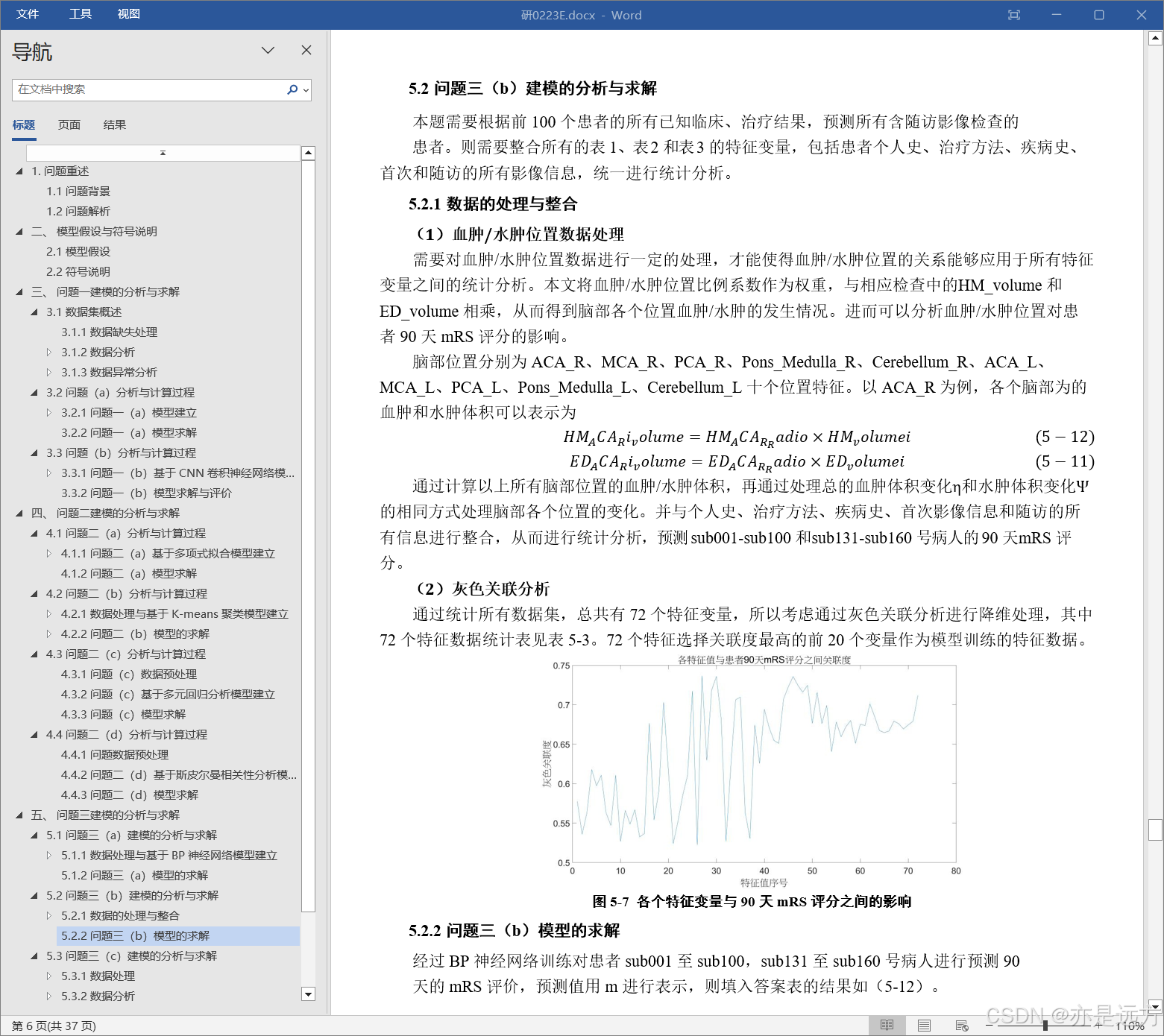This screenshot has height=1036, width=1164.
Task: Collapse '二、模型假设与符号说明' heading
Action: coord(19,232)
